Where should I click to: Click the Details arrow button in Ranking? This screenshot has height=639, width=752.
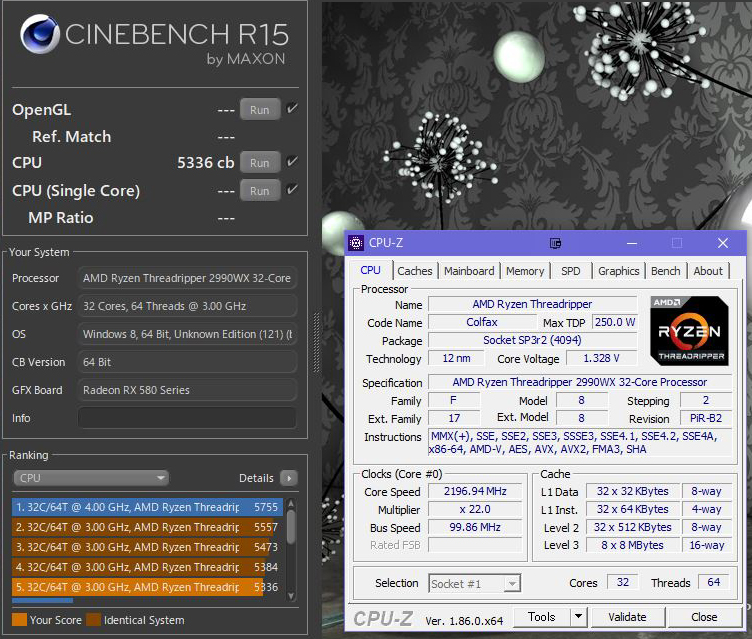click(x=289, y=478)
